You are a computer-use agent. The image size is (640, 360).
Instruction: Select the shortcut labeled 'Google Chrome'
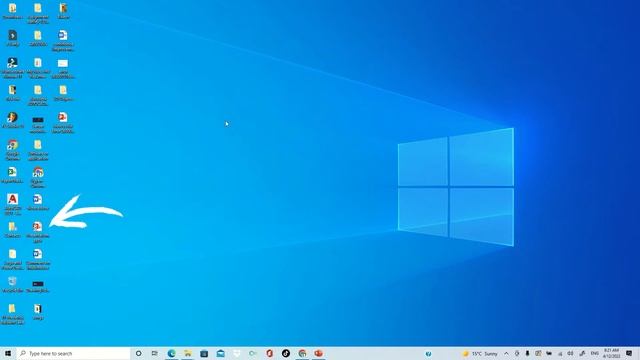coord(13,150)
